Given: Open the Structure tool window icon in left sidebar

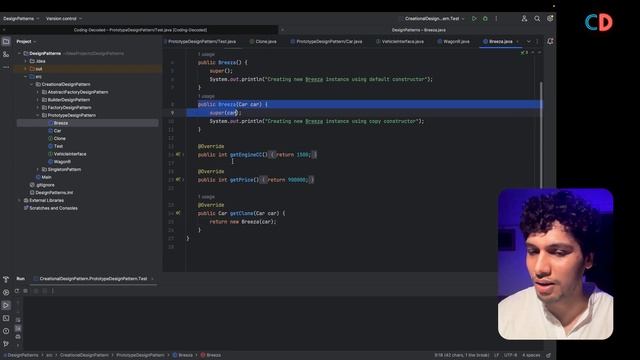Looking at the screenshot, I should (x=6, y=54).
